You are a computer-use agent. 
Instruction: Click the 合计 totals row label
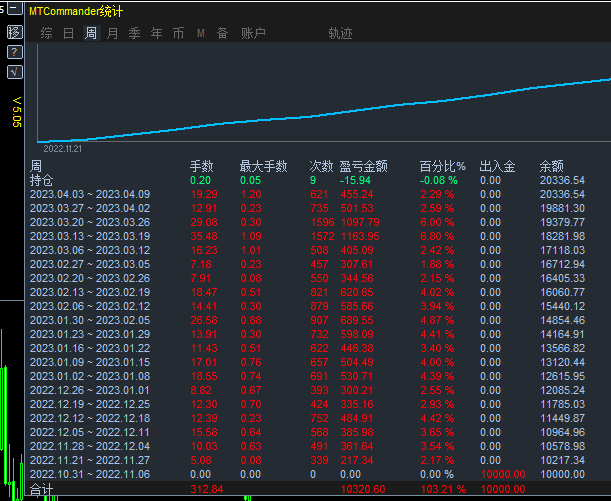point(41,489)
